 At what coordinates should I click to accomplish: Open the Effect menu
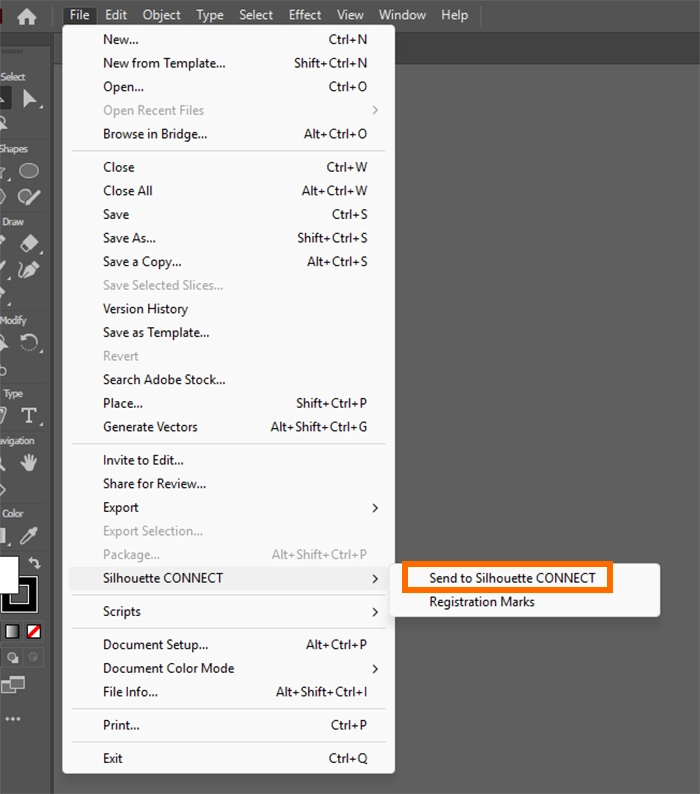tap(305, 15)
